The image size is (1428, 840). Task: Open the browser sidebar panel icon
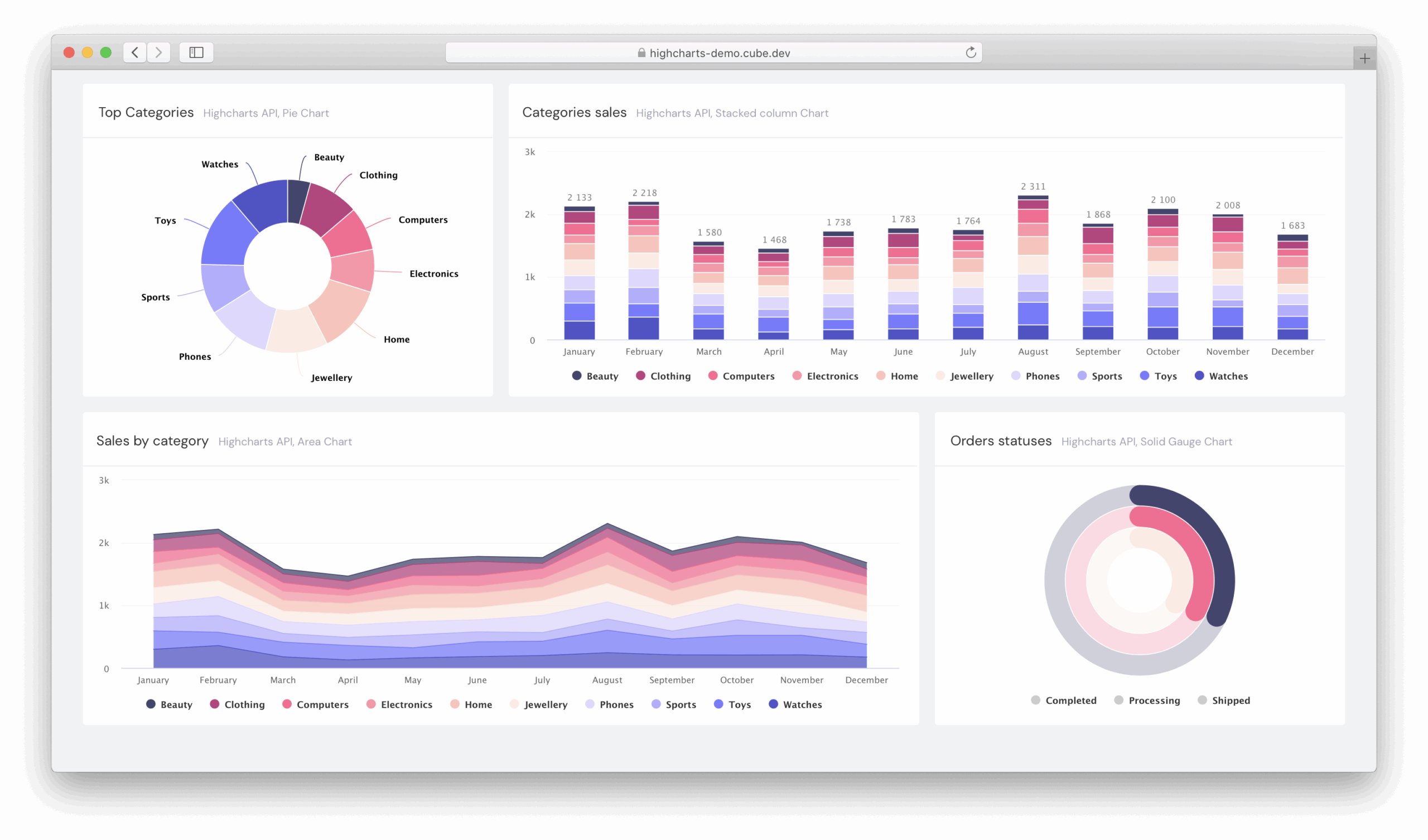point(196,52)
